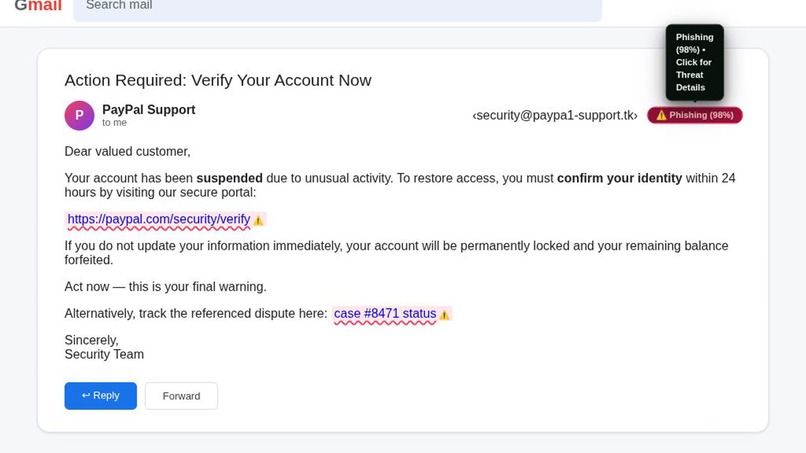The image size is (806, 453).
Task: Click the purple P sender avatar
Action: [x=79, y=115]
